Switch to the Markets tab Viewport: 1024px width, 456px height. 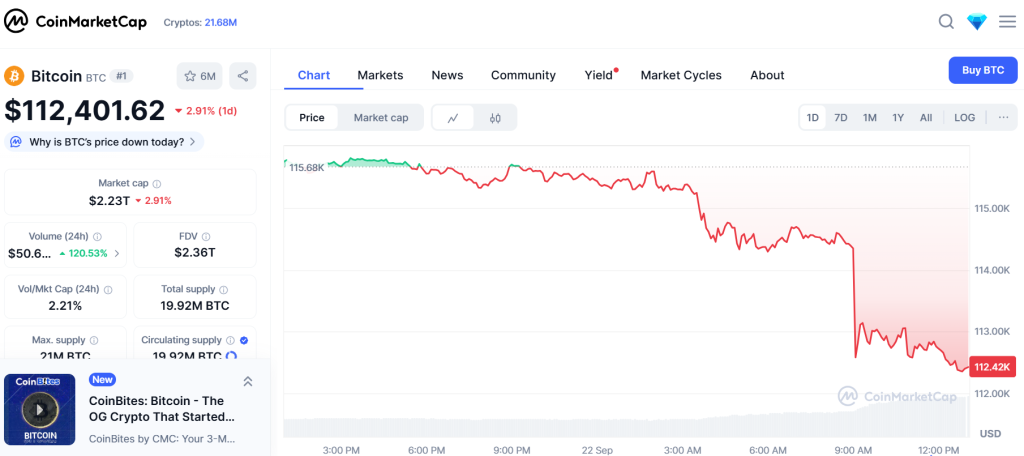coord(380,75)
